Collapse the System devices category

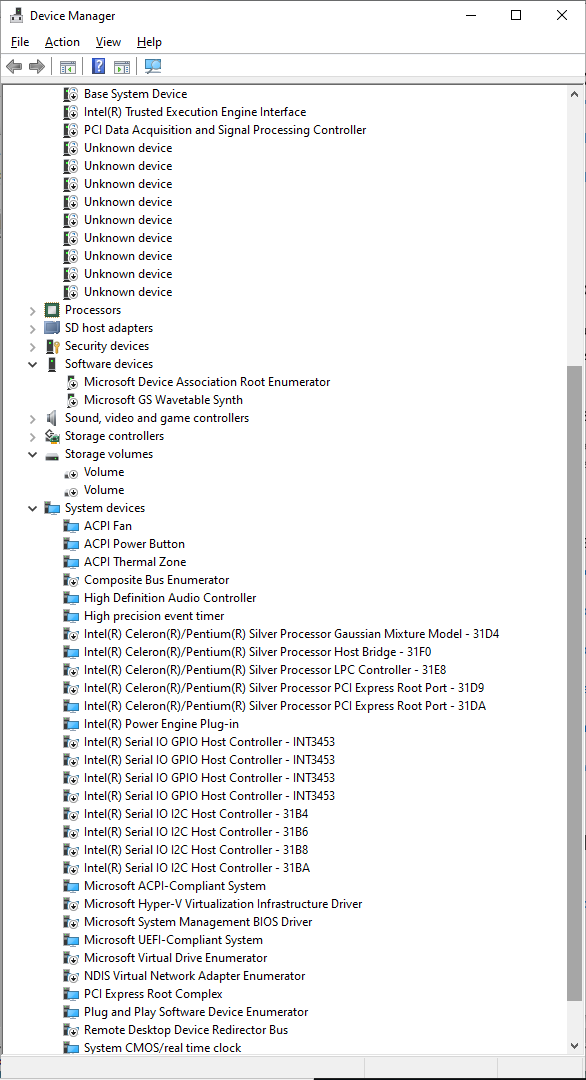click(32, 508)
